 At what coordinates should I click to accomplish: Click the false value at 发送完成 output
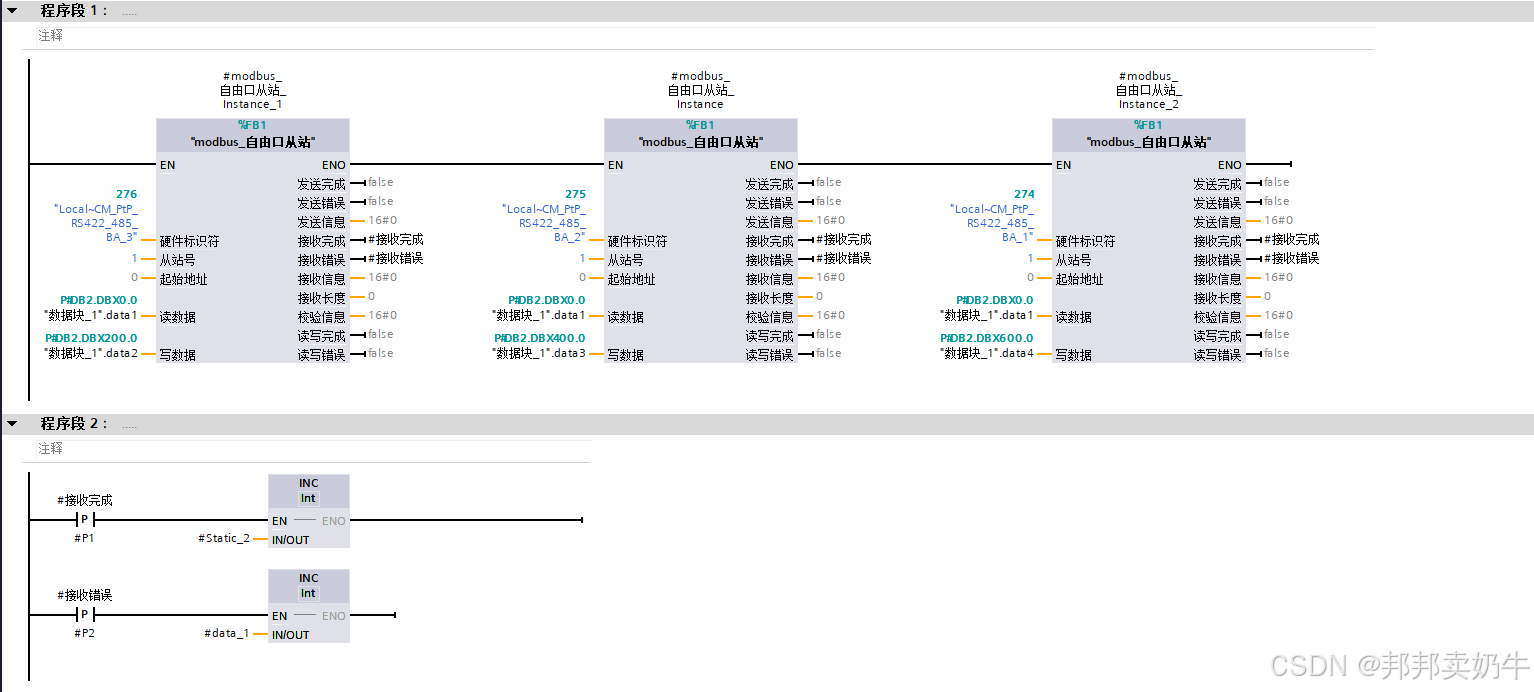tap(382, 182)
